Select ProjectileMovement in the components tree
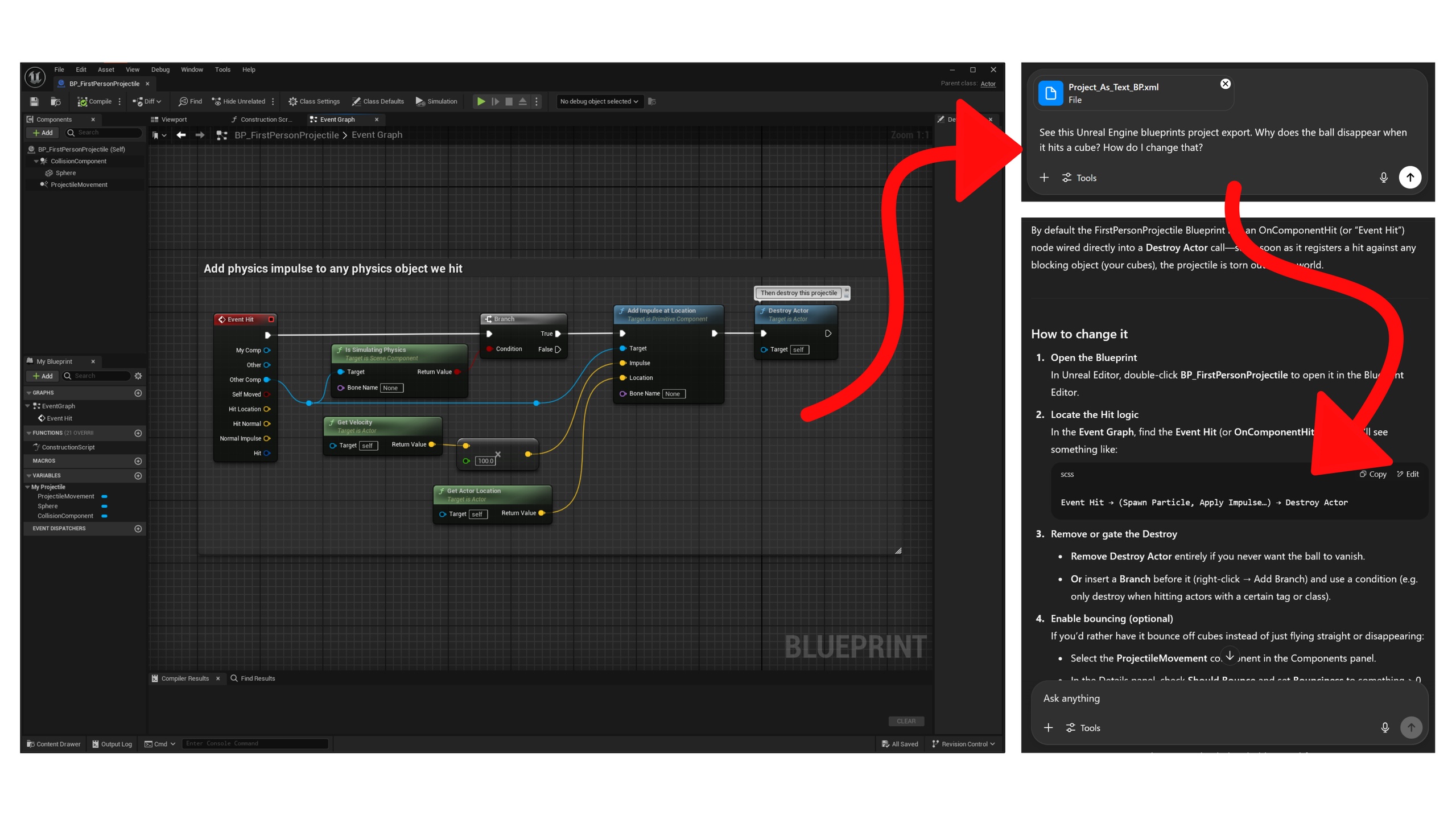Screen dimensions: 1456x819 (x=79, y=184)
